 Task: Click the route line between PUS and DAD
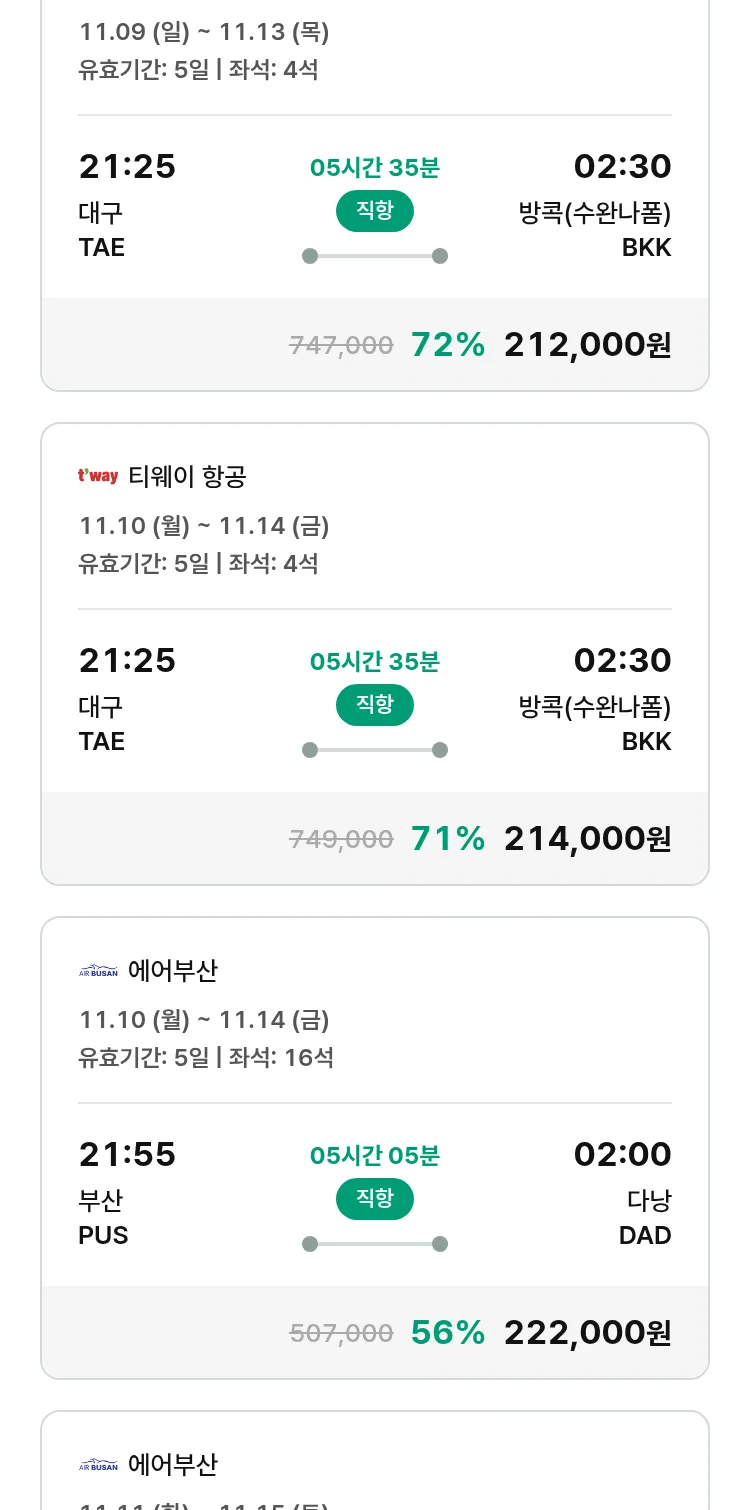(375, 1244)
